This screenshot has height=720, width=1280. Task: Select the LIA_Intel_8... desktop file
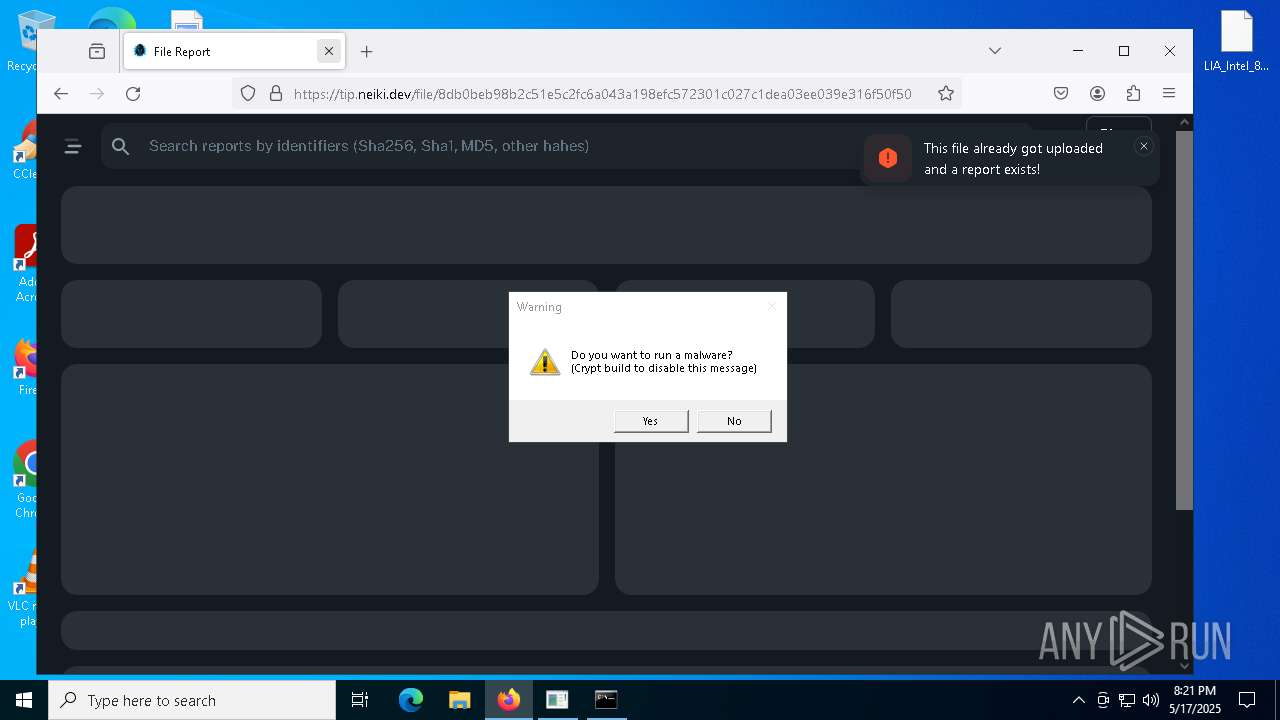(x=1237, y=41)
